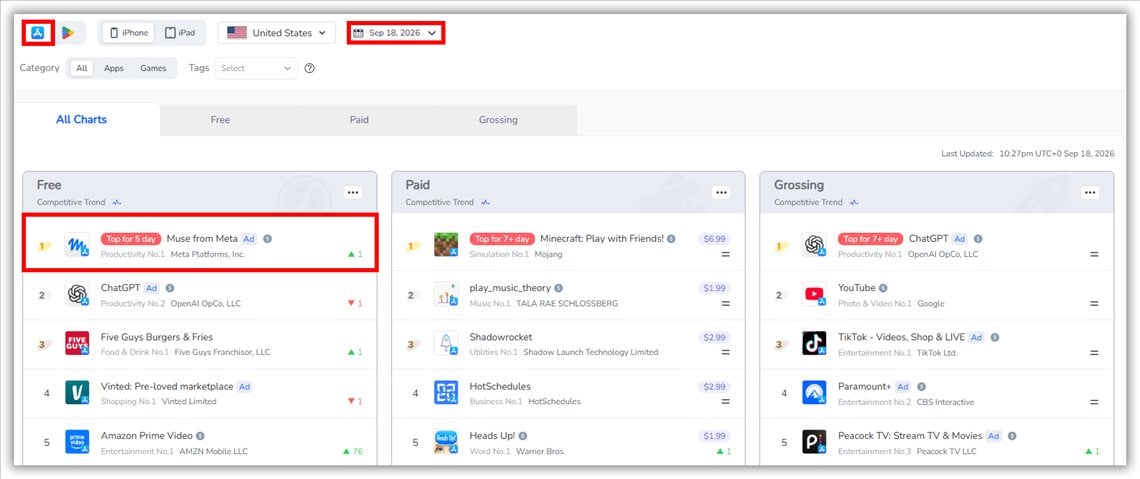Click Last Updated timestamp text

(1027, 154)
